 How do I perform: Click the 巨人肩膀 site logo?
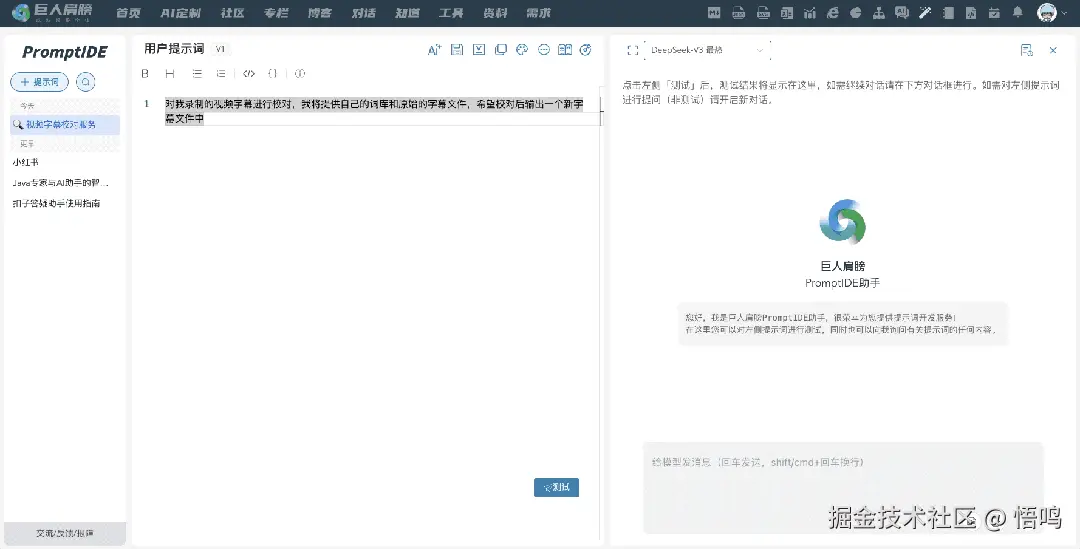coord(52,12)
